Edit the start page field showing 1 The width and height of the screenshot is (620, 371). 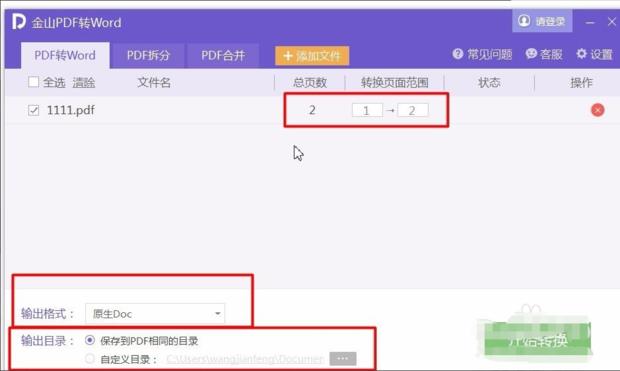coord(367,110)
